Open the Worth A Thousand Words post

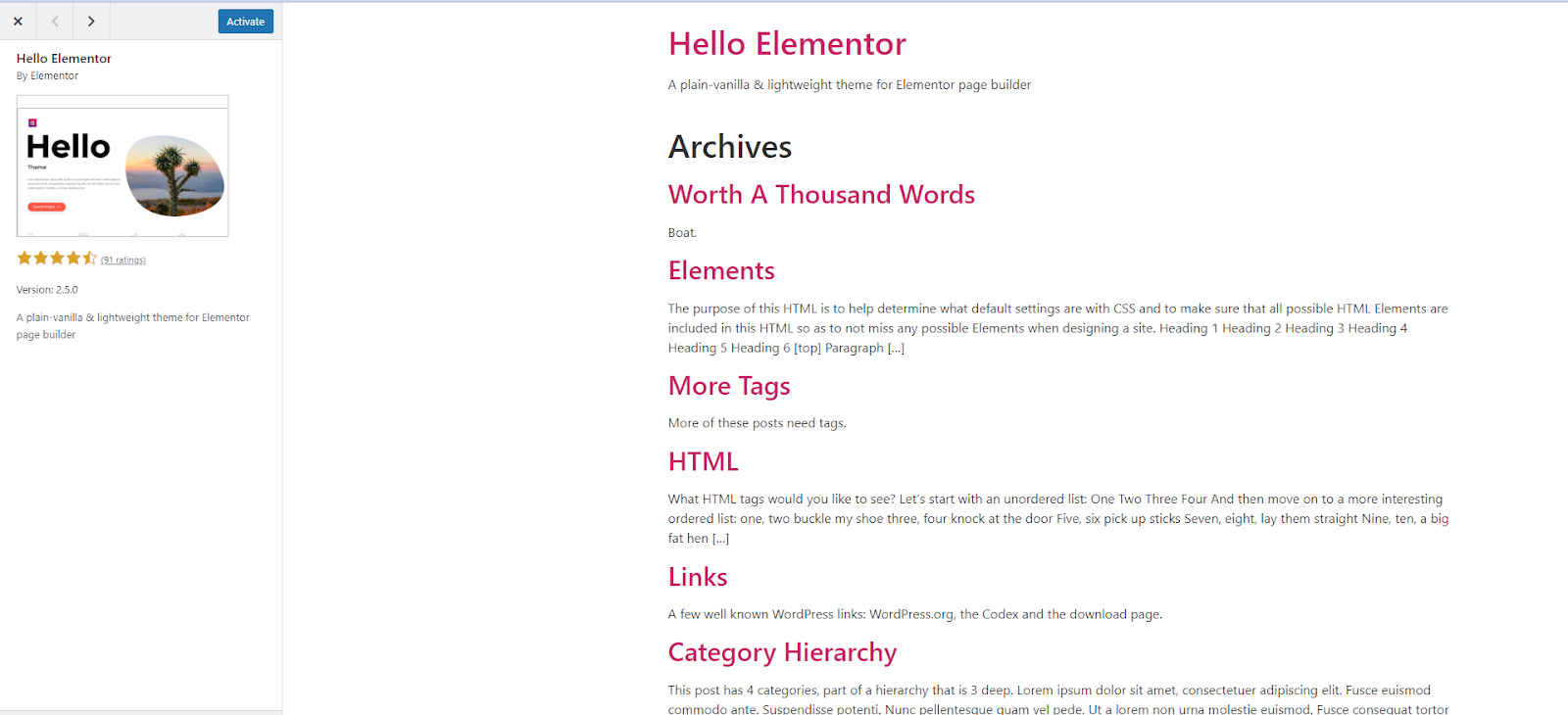click(821, 195)
